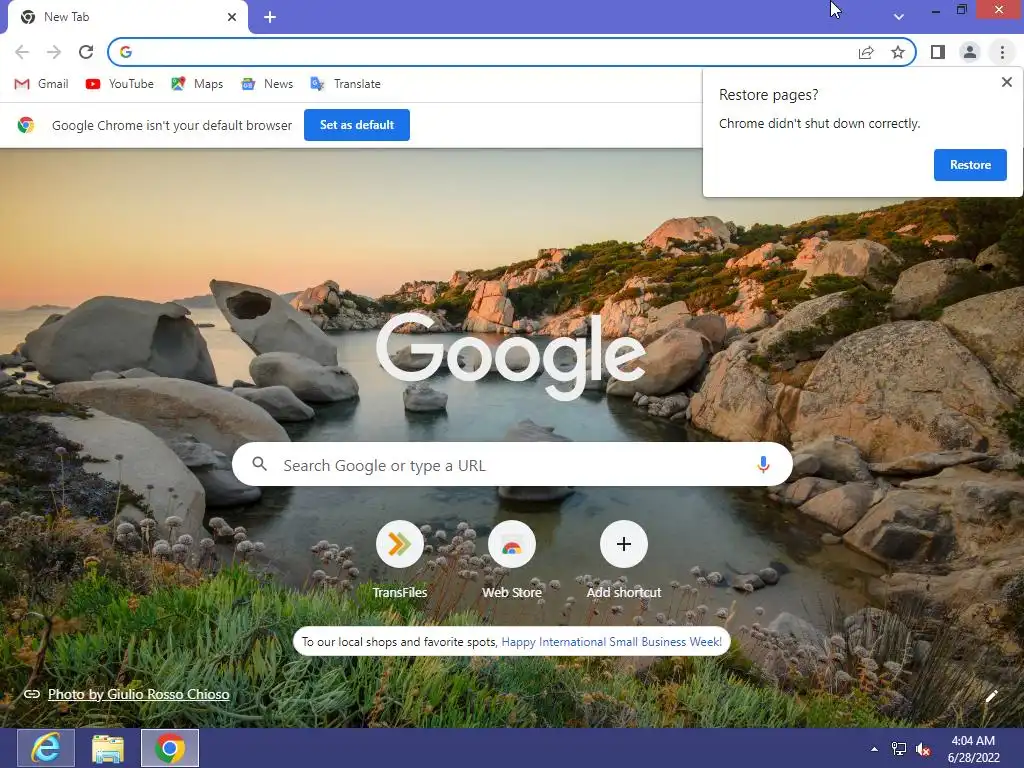
Task: Open the Web Store shortcut
Action: [x=512, y=559]
